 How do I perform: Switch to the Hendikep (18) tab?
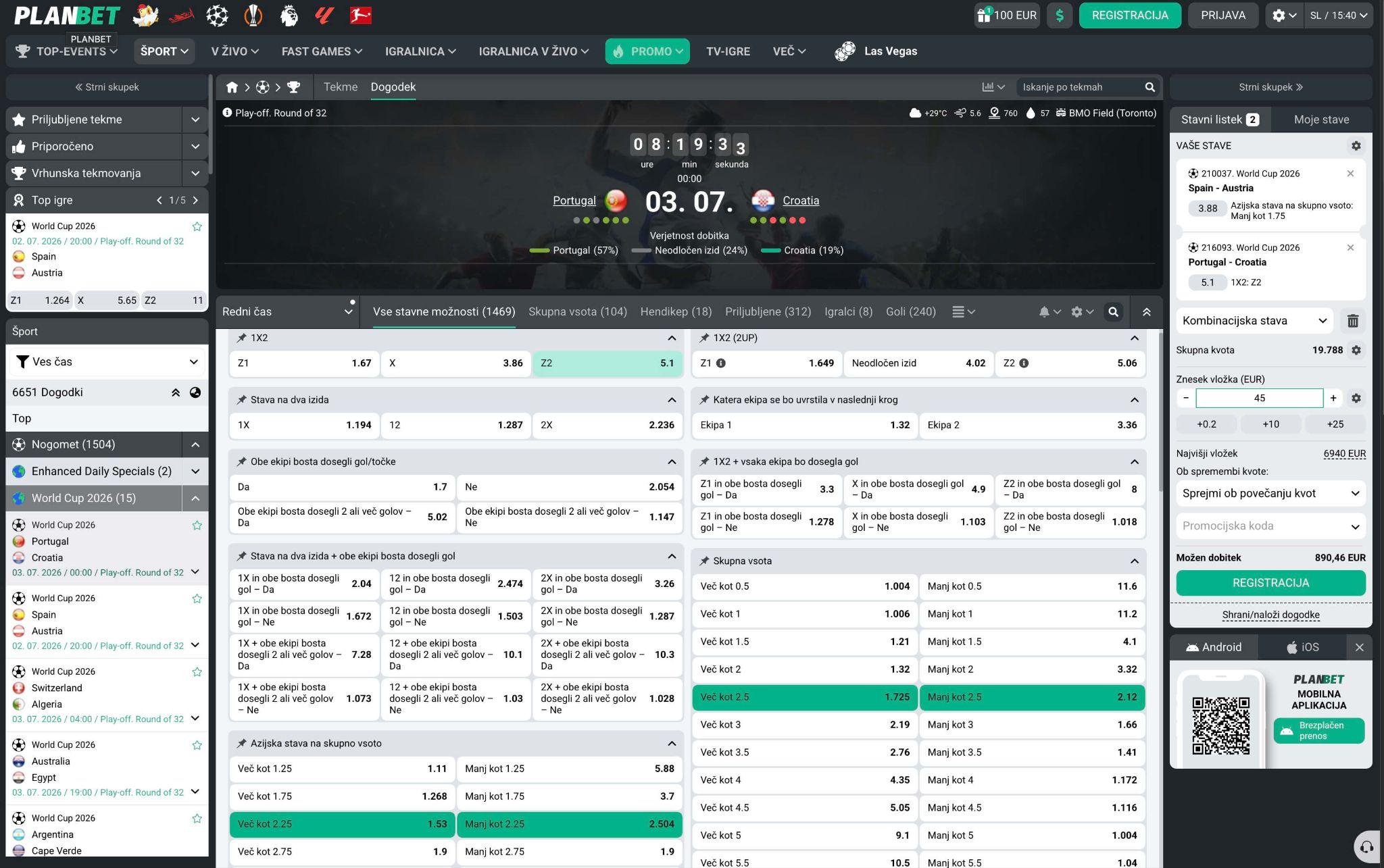click(x=676, y=311)
